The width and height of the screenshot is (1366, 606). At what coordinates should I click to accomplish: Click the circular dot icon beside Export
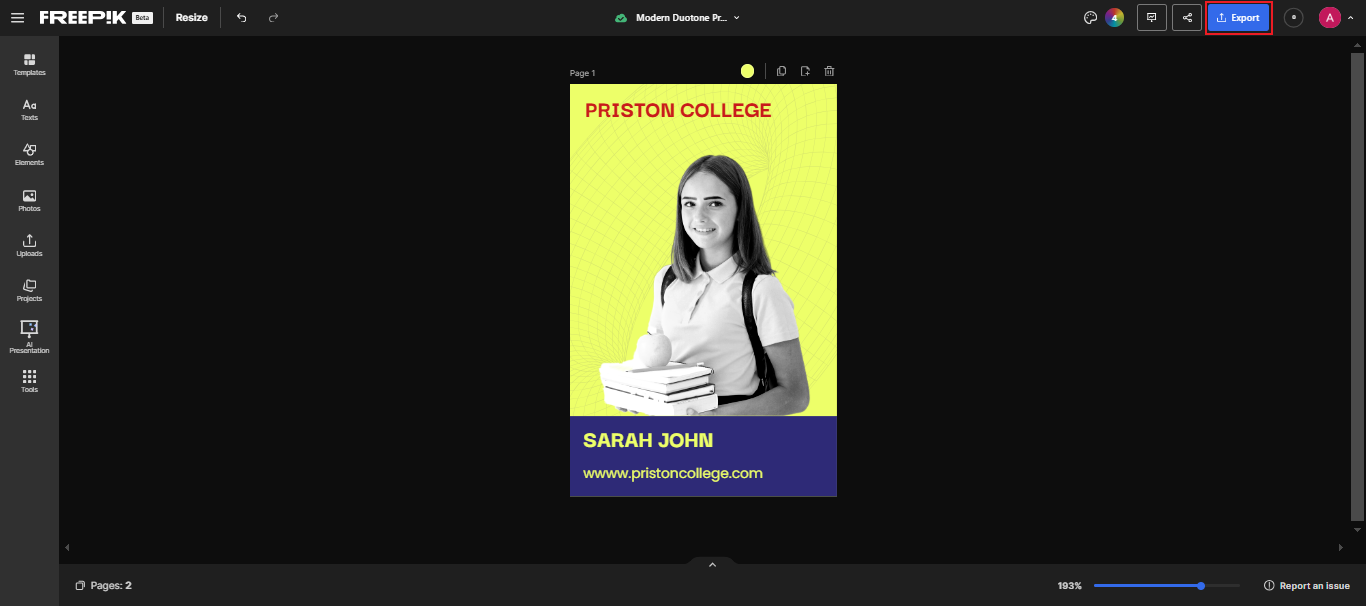click(x=1294, y=18)
